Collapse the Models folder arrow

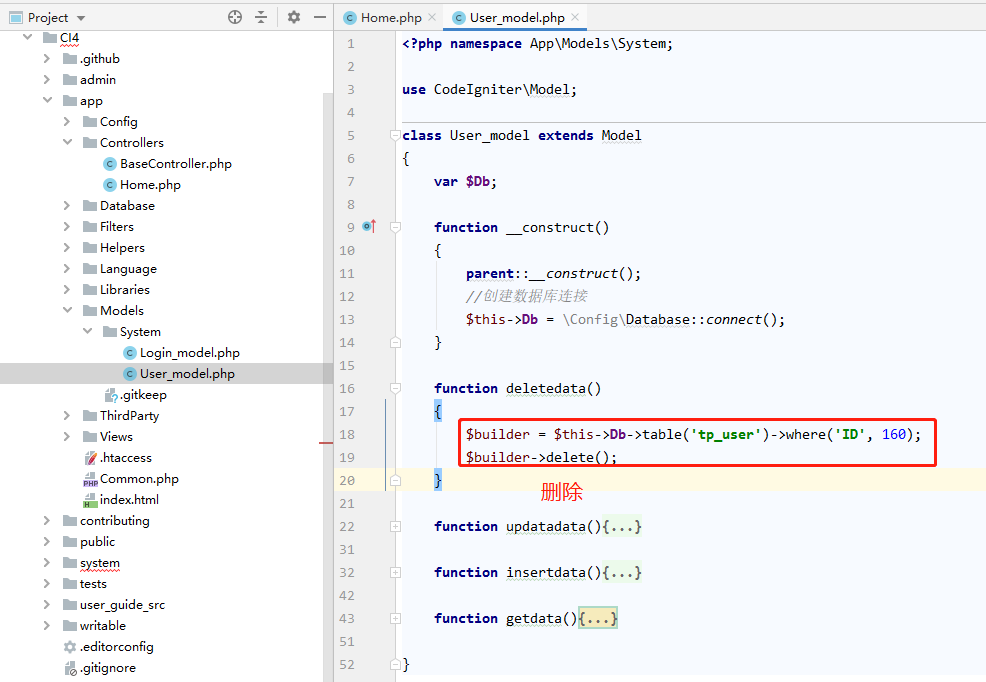[67, 311]
